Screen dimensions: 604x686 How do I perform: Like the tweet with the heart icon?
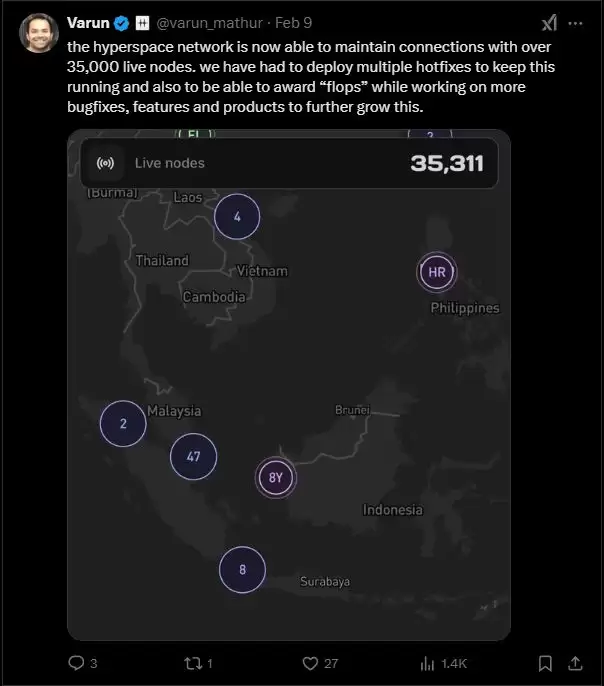pos(310,662)
